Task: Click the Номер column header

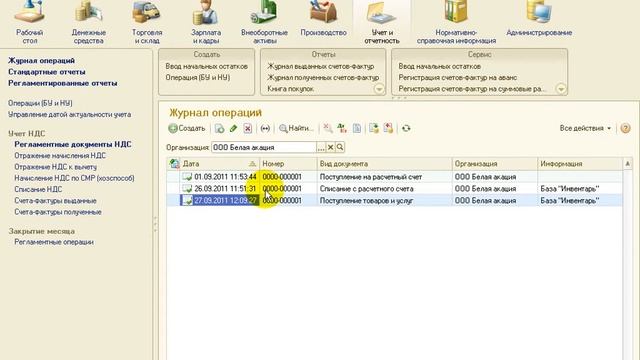Action: tap(288, 164)
